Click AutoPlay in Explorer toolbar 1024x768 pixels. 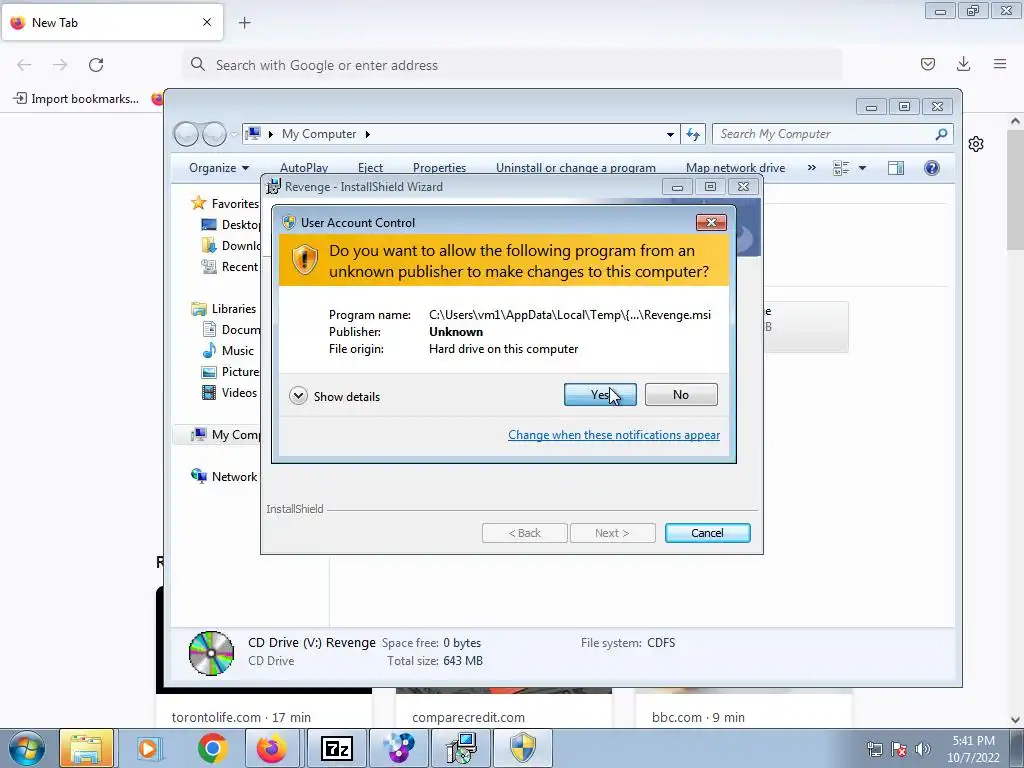point(304,168)
